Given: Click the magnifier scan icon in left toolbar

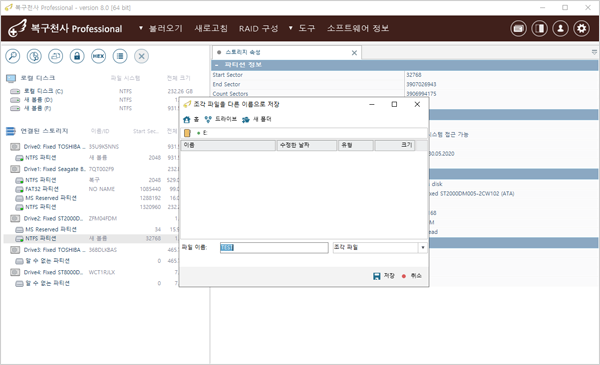Looking at the screenshot, I should pyautogui.click(x=13, y=56).
